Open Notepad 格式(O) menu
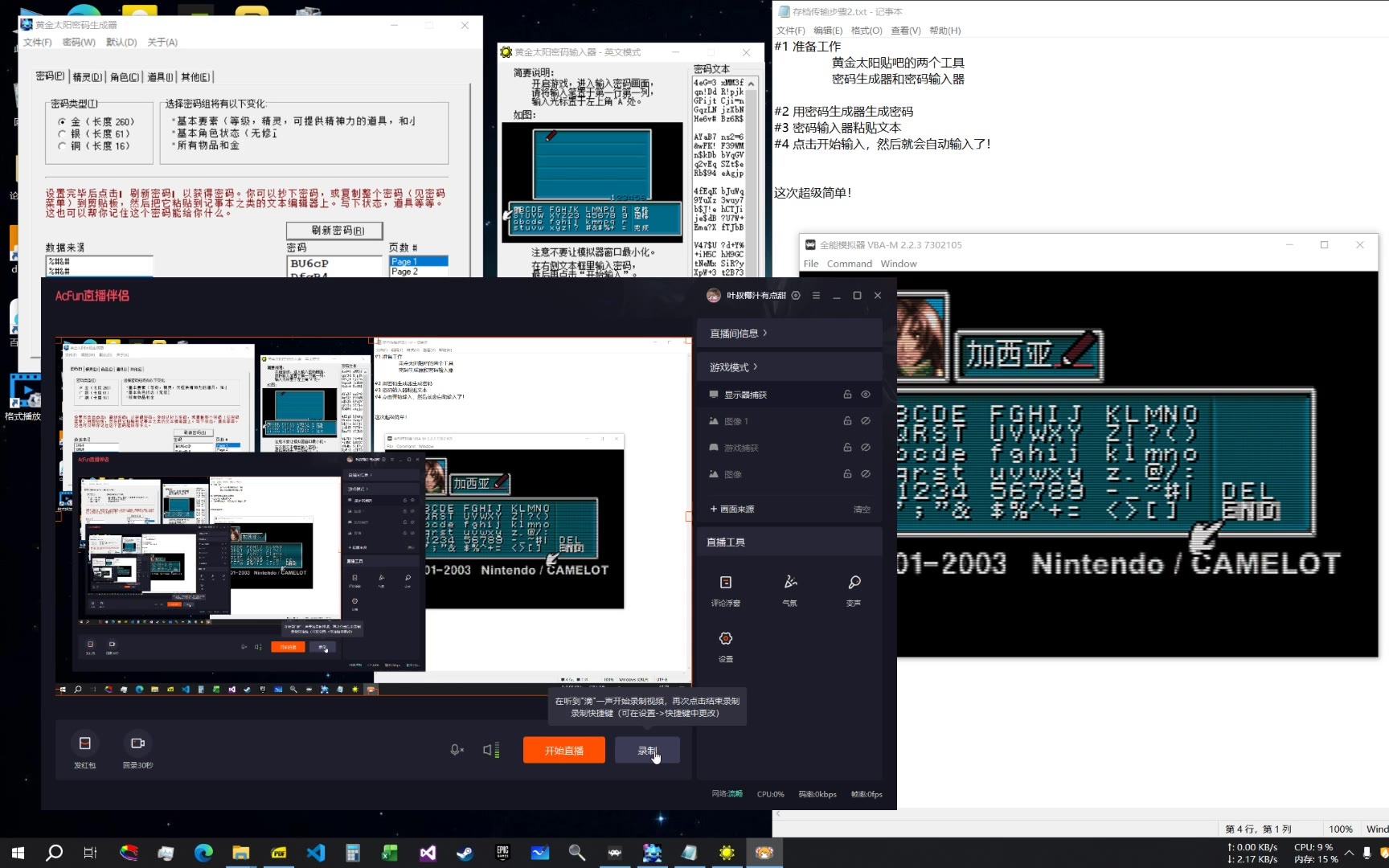The width and height of the screenshot is (1389, 868). pos(866,31)
